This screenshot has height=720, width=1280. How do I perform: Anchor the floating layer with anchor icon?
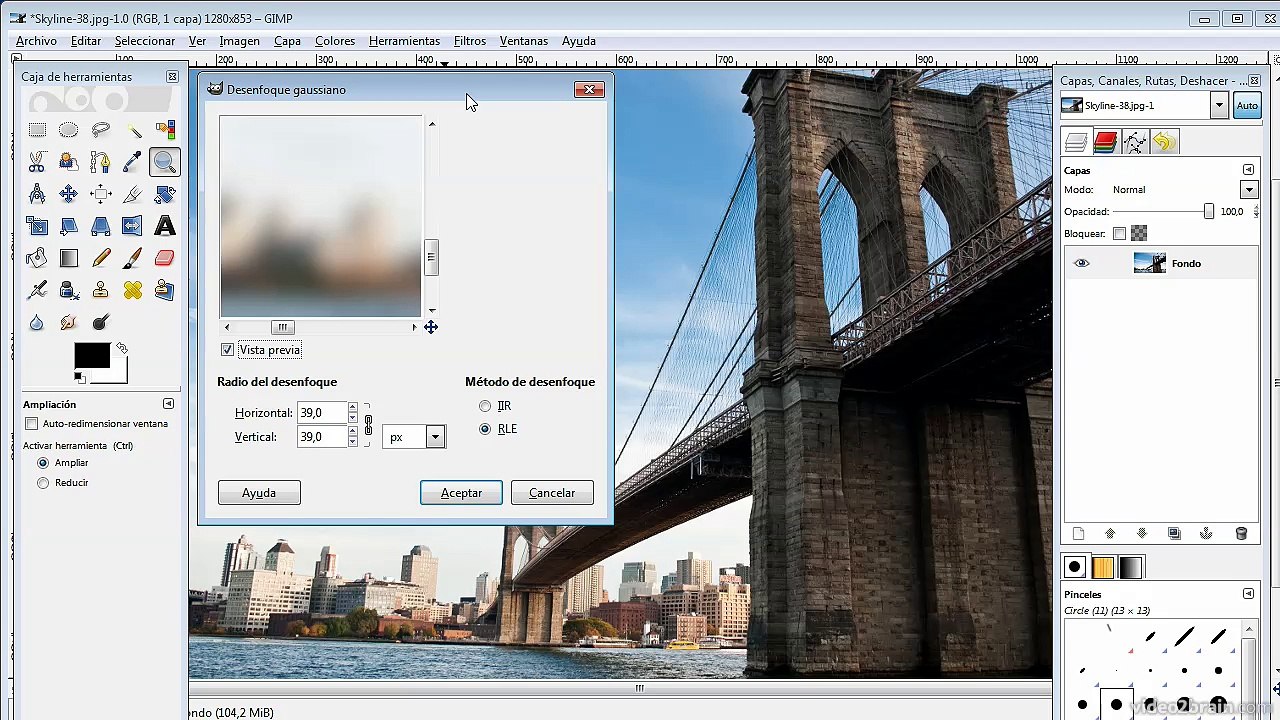coord(1206,534)
